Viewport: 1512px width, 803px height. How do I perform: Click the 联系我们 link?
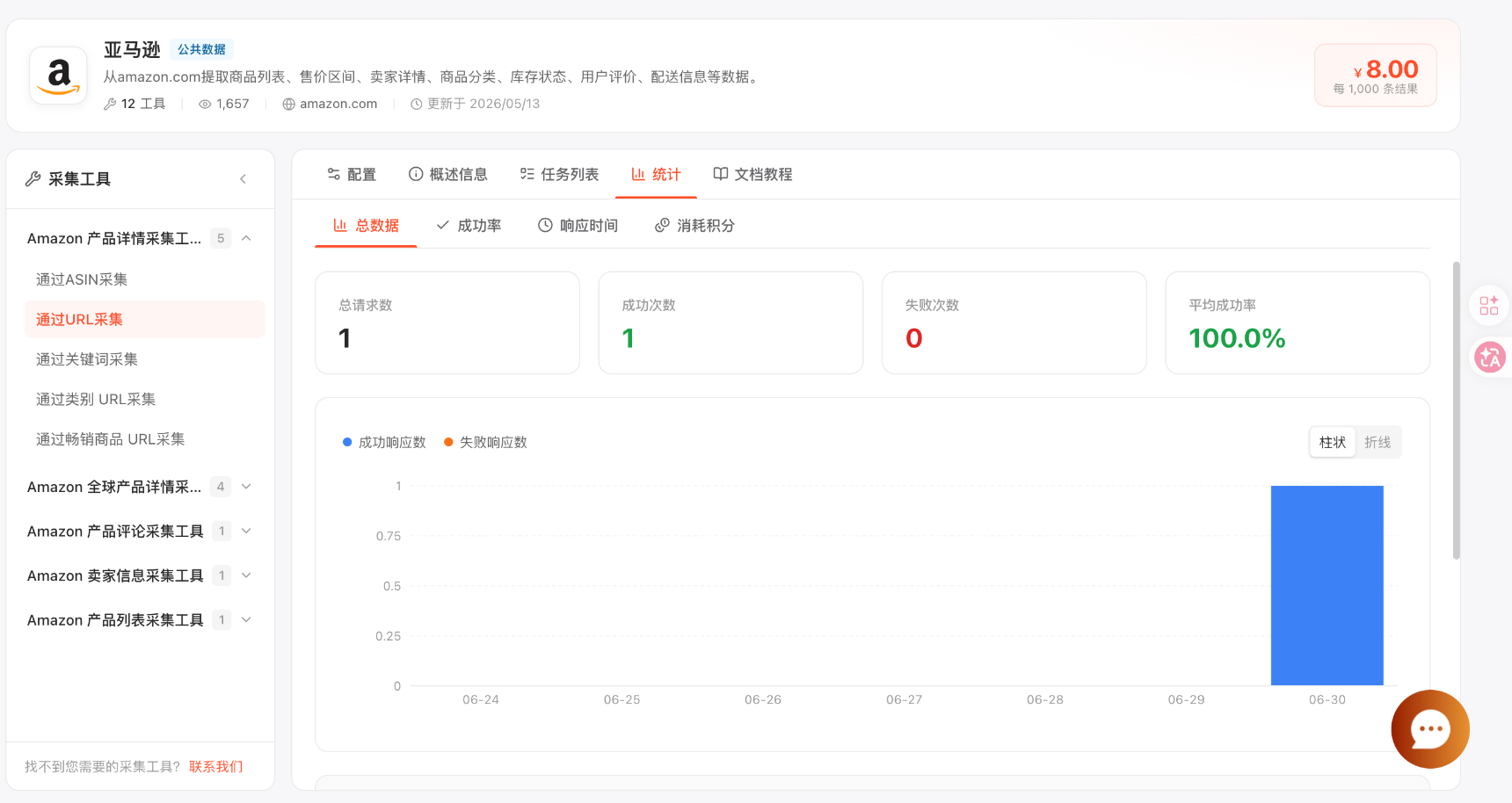tap(216, 766)
